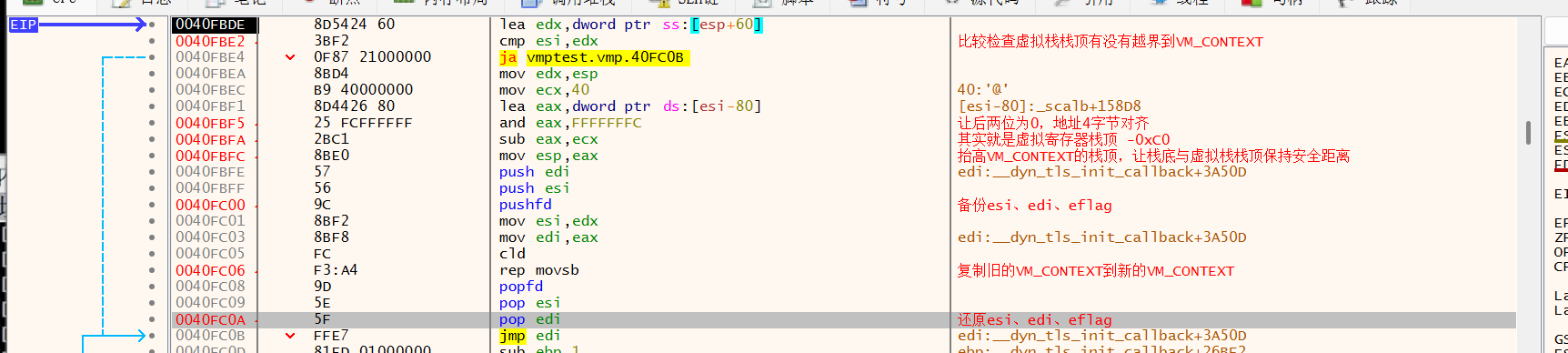Screen dimensions: 1568x353
Task: Select address 0040FC01 in address column
Action: coord(210,221)
